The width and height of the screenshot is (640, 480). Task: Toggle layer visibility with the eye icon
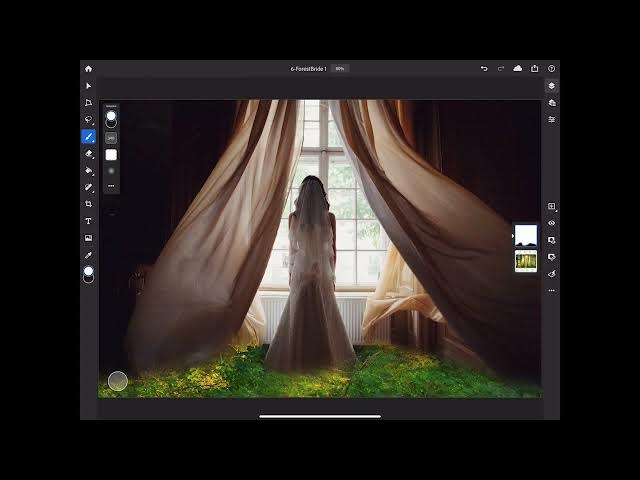(x=551, y=223)
